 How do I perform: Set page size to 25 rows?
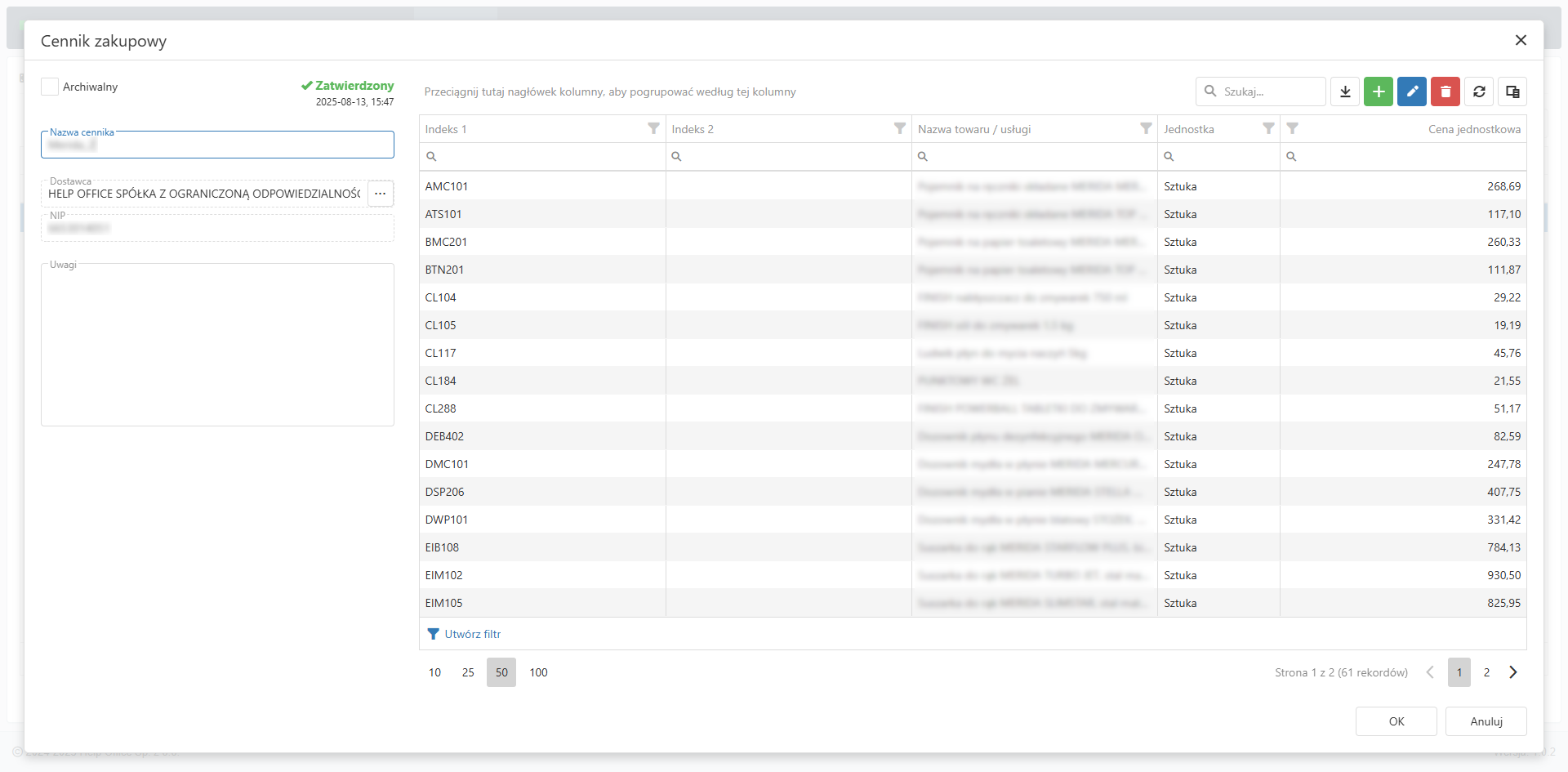pos(468,672)
